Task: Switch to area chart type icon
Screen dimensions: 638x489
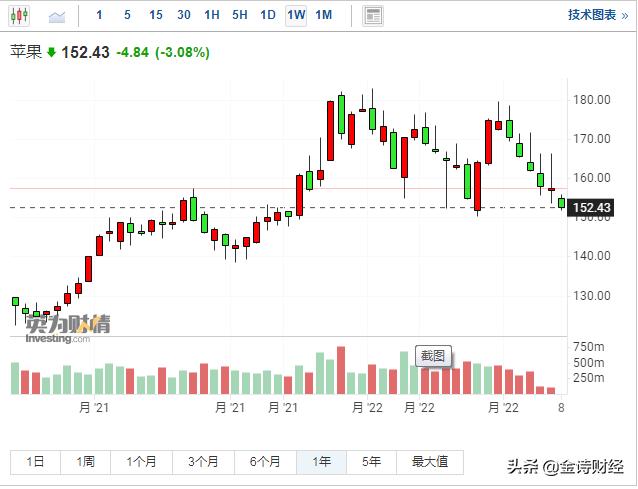Action: click(x=57, y=15)
